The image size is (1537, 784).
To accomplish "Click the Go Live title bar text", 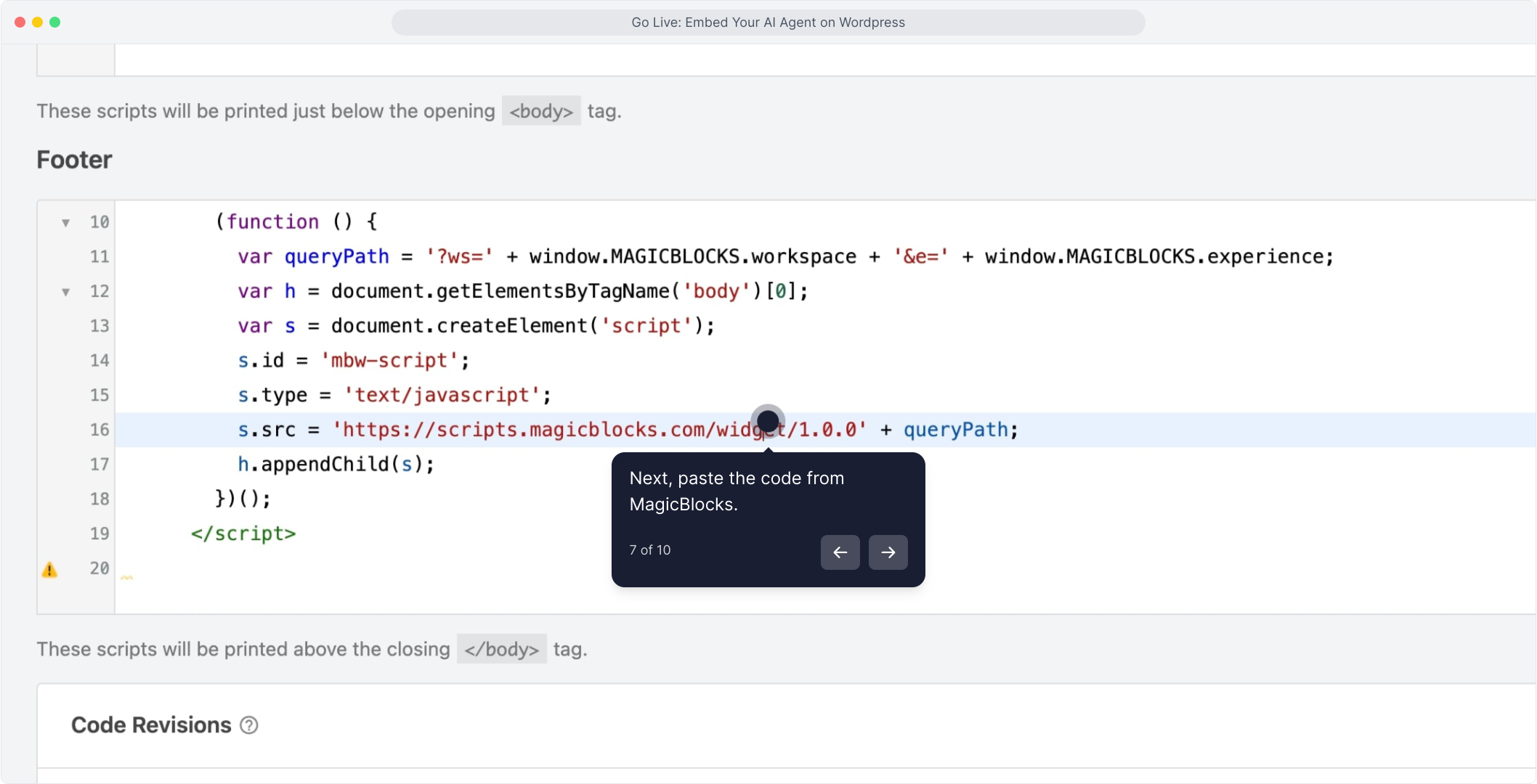I will [x=768, y=23].
